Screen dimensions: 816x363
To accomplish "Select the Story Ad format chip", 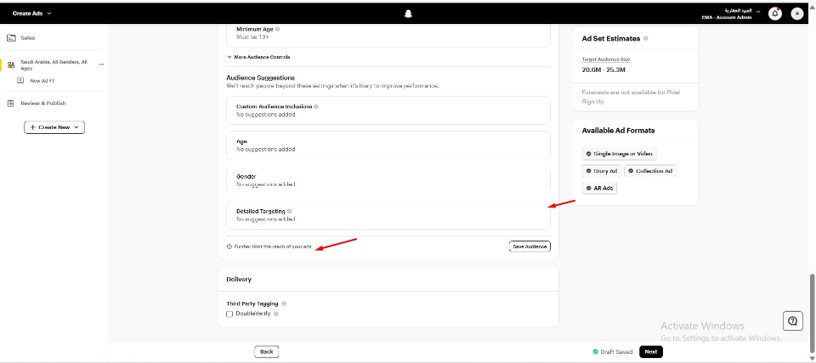I will click(601, 171).
